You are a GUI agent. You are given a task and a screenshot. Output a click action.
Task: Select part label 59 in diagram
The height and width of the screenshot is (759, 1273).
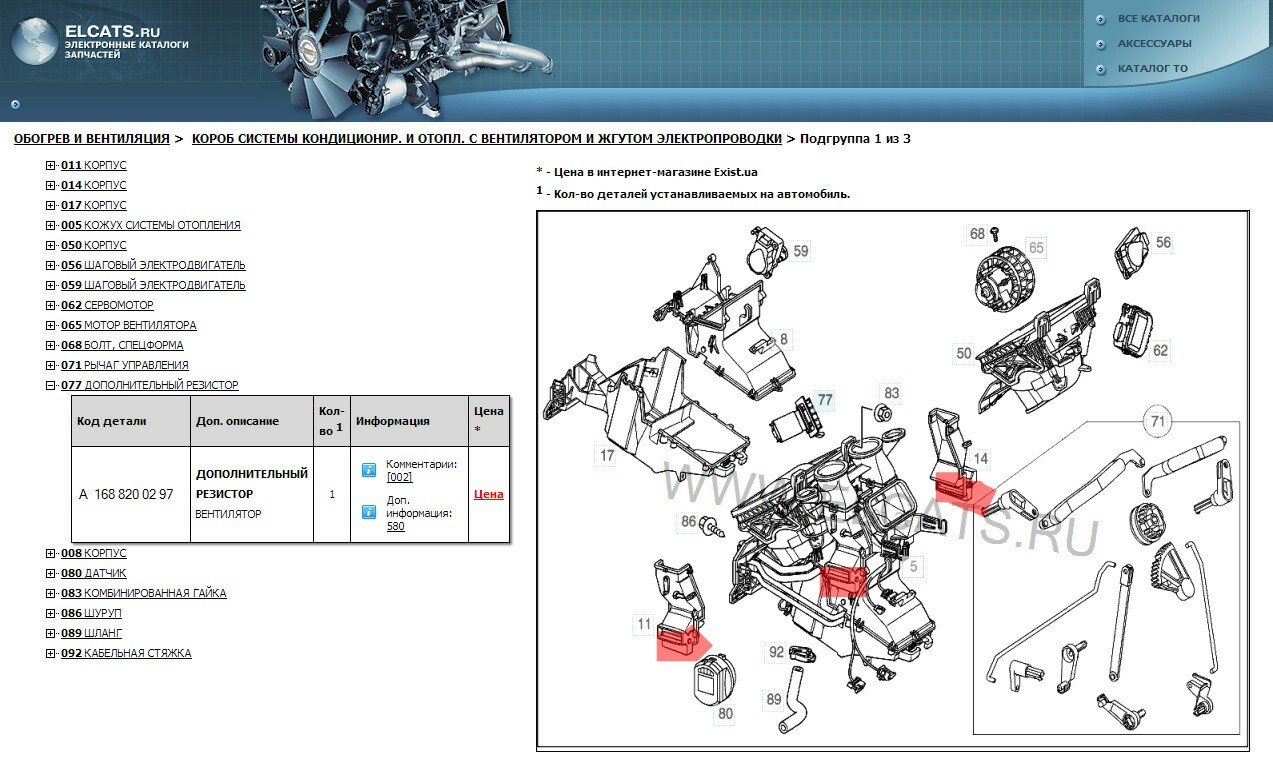pos(801,251)
